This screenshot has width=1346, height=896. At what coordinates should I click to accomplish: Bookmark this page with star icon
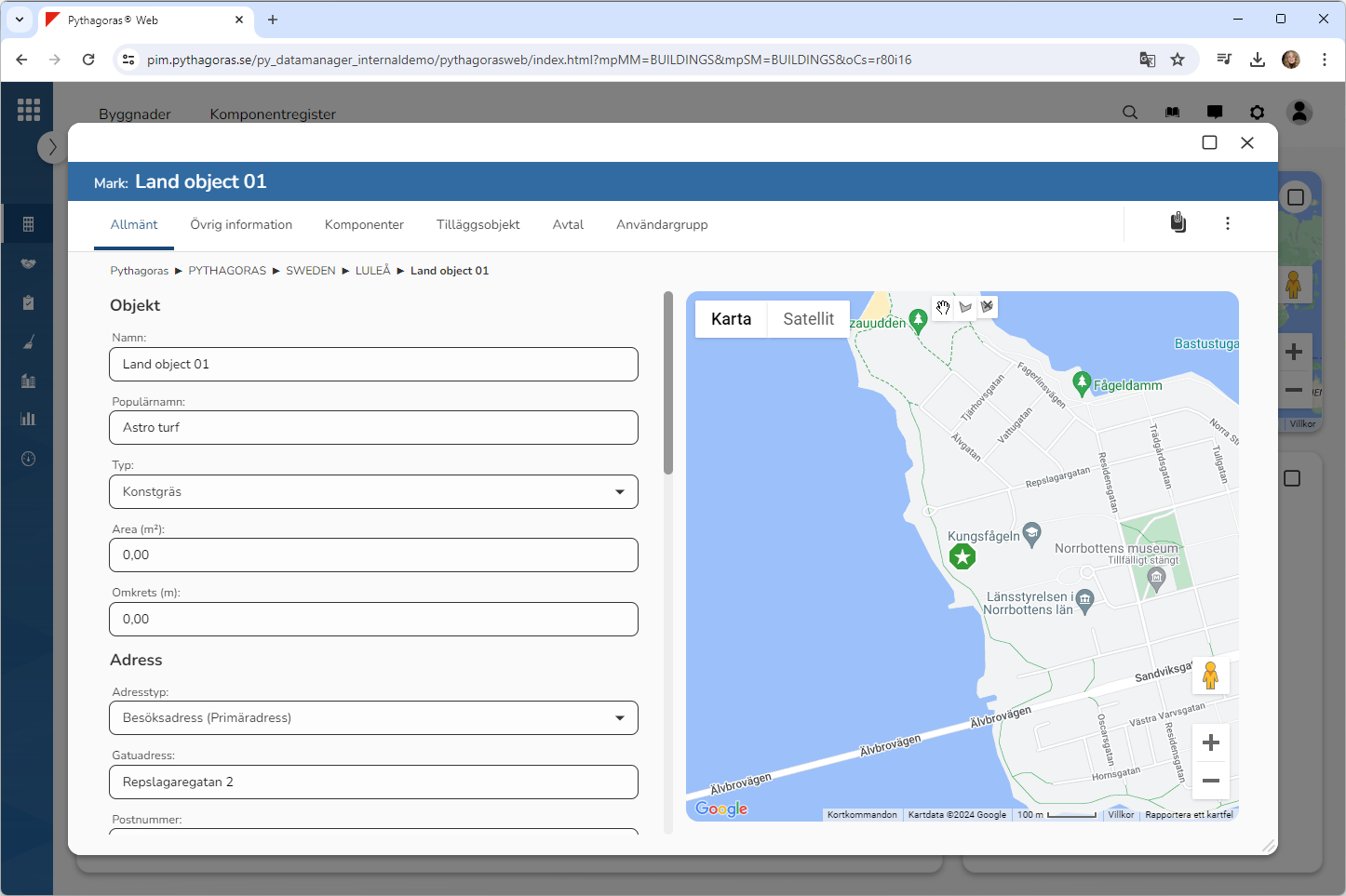(x=1178, y=60)
